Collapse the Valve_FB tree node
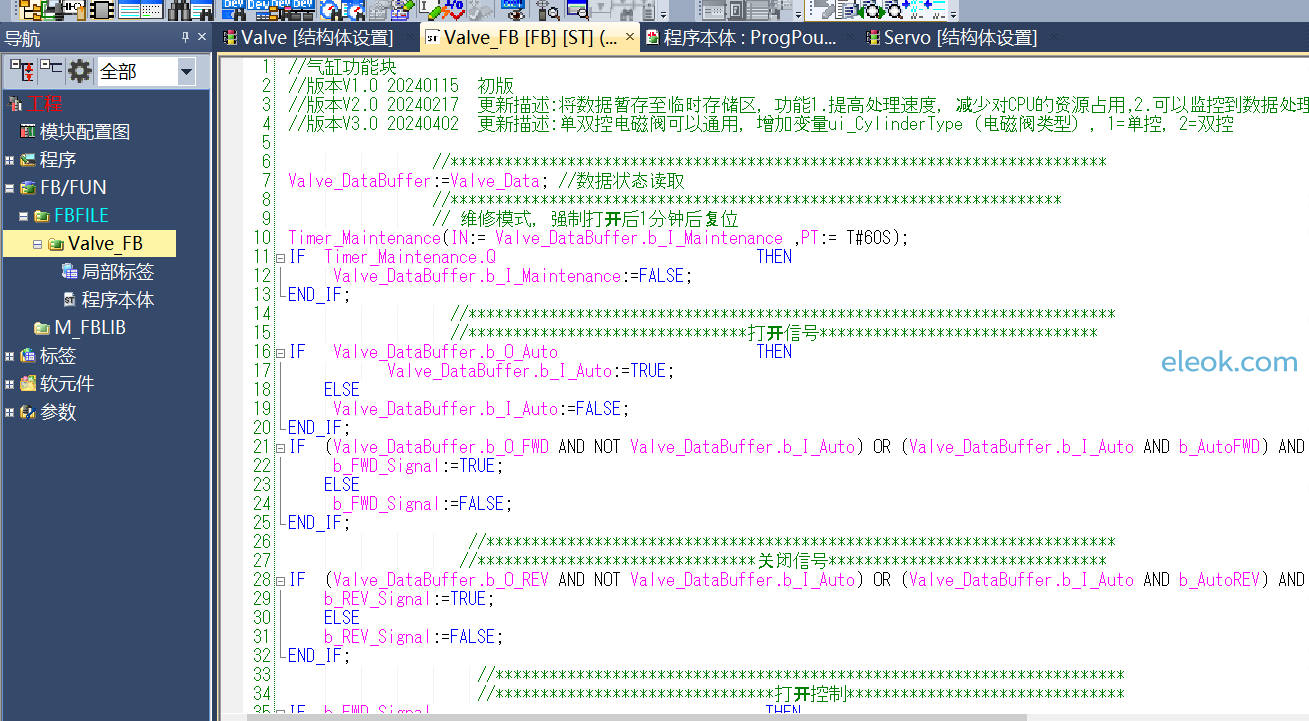The height and width of the screenshot is (721, 1309). [38, 244]
